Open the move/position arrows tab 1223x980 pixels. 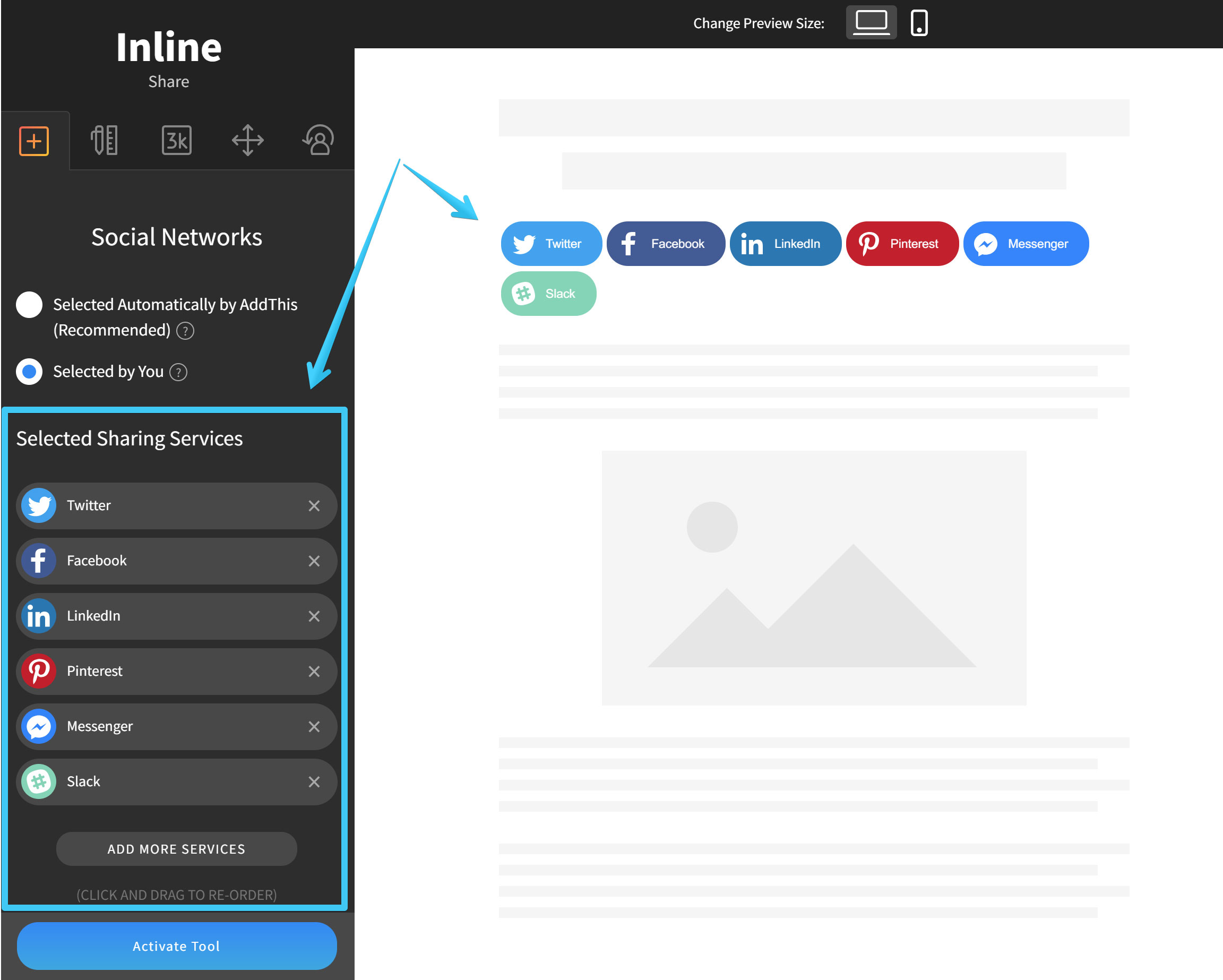coord(247,140)
